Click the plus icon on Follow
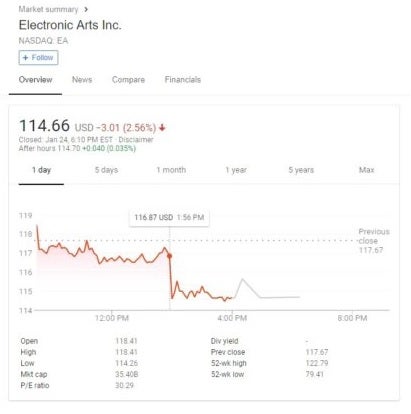Image resolution: width=411 pixels, height=414 pixels. [x=25, y=58]
